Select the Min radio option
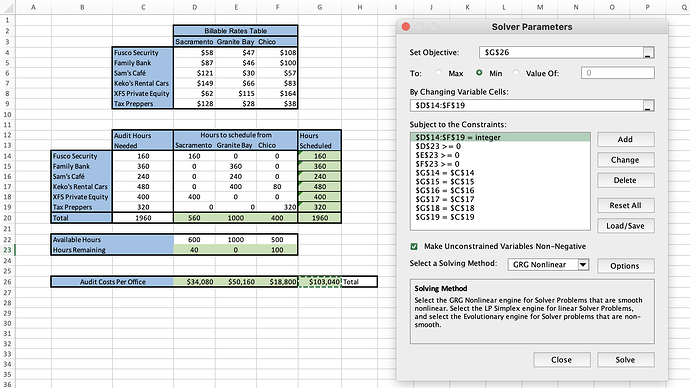This screenshot has height=388, width=690. click(479, 73)
